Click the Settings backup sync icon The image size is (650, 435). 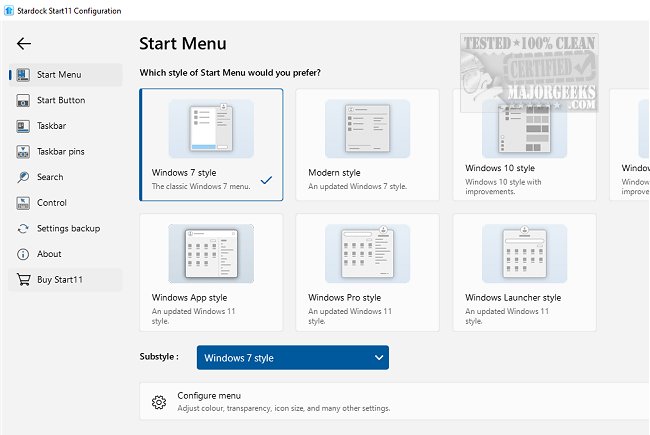[x=22, y=229]
